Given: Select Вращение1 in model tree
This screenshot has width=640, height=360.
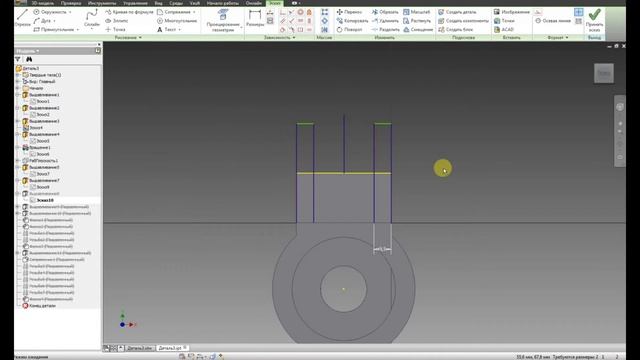Looking at the screenshot, I should click(36, 147).
